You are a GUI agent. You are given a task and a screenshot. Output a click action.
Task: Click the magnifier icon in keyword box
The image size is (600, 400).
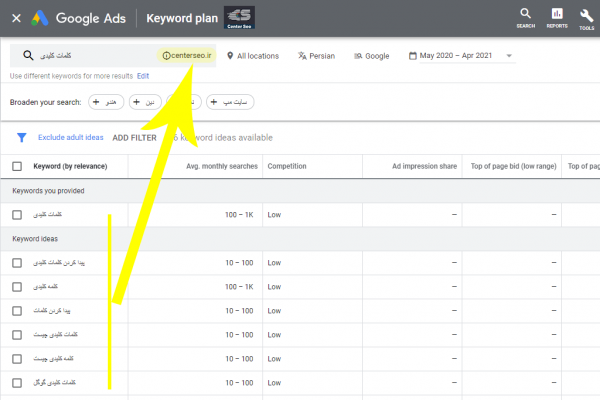point(28,56)
